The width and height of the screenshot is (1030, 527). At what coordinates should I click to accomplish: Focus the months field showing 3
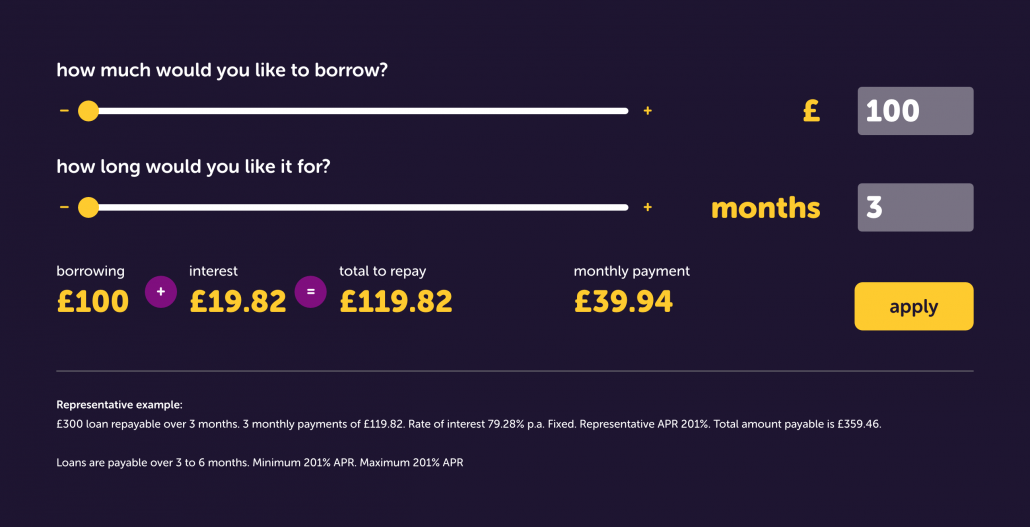point(915,208)
